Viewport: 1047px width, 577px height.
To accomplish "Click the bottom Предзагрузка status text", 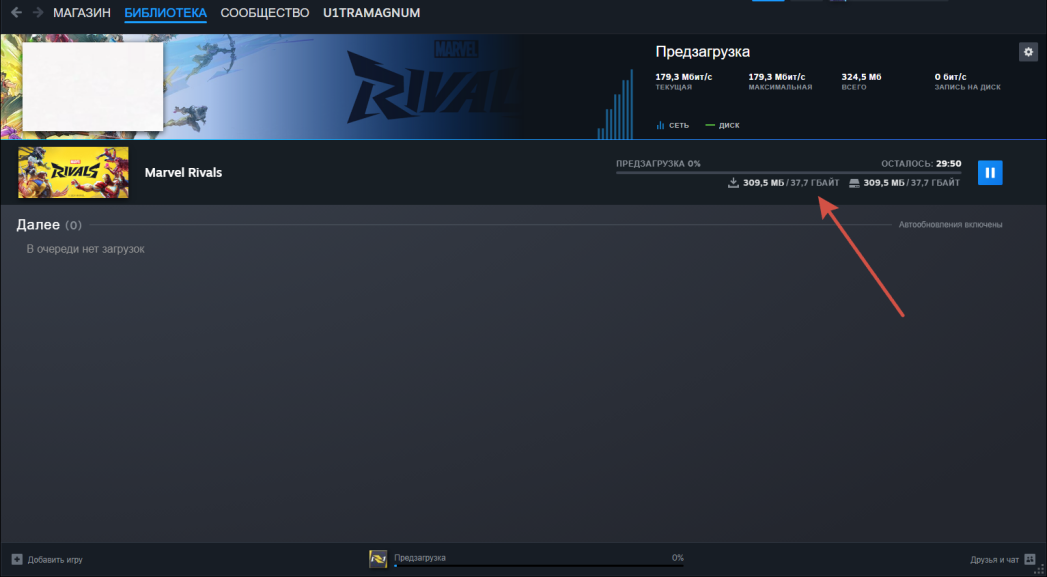I will [419, 558].
